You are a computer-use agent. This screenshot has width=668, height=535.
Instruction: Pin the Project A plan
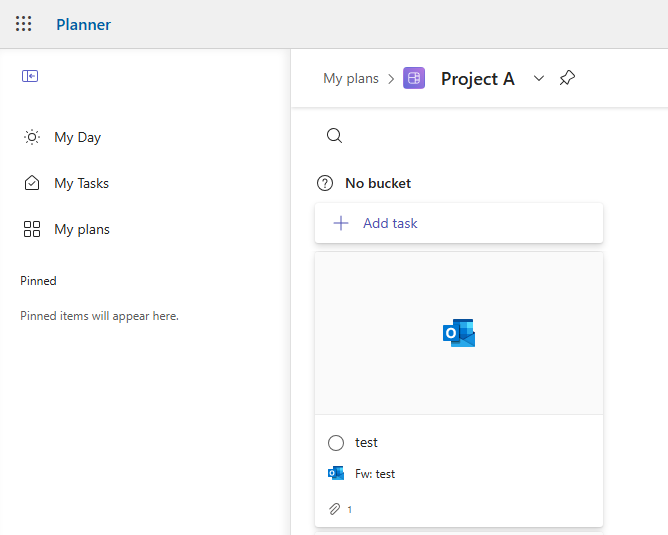tap(567, 78)
